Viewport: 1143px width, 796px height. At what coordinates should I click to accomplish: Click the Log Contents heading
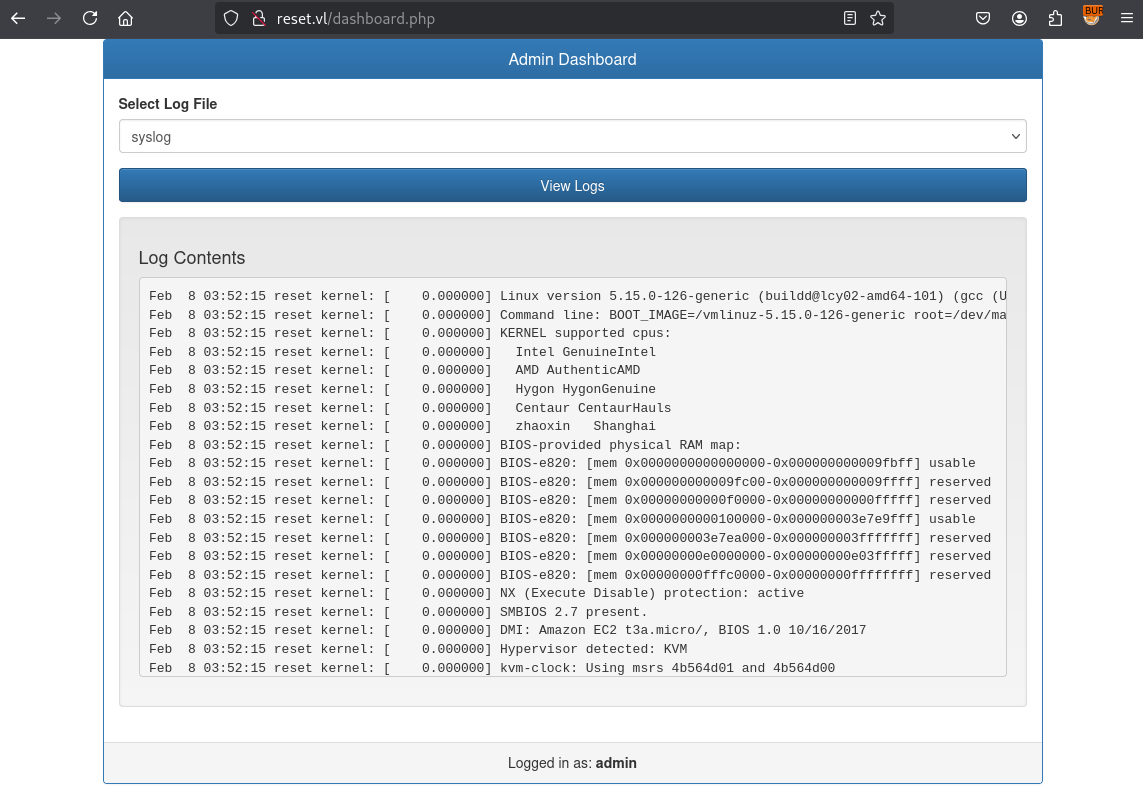click(192, 257)
